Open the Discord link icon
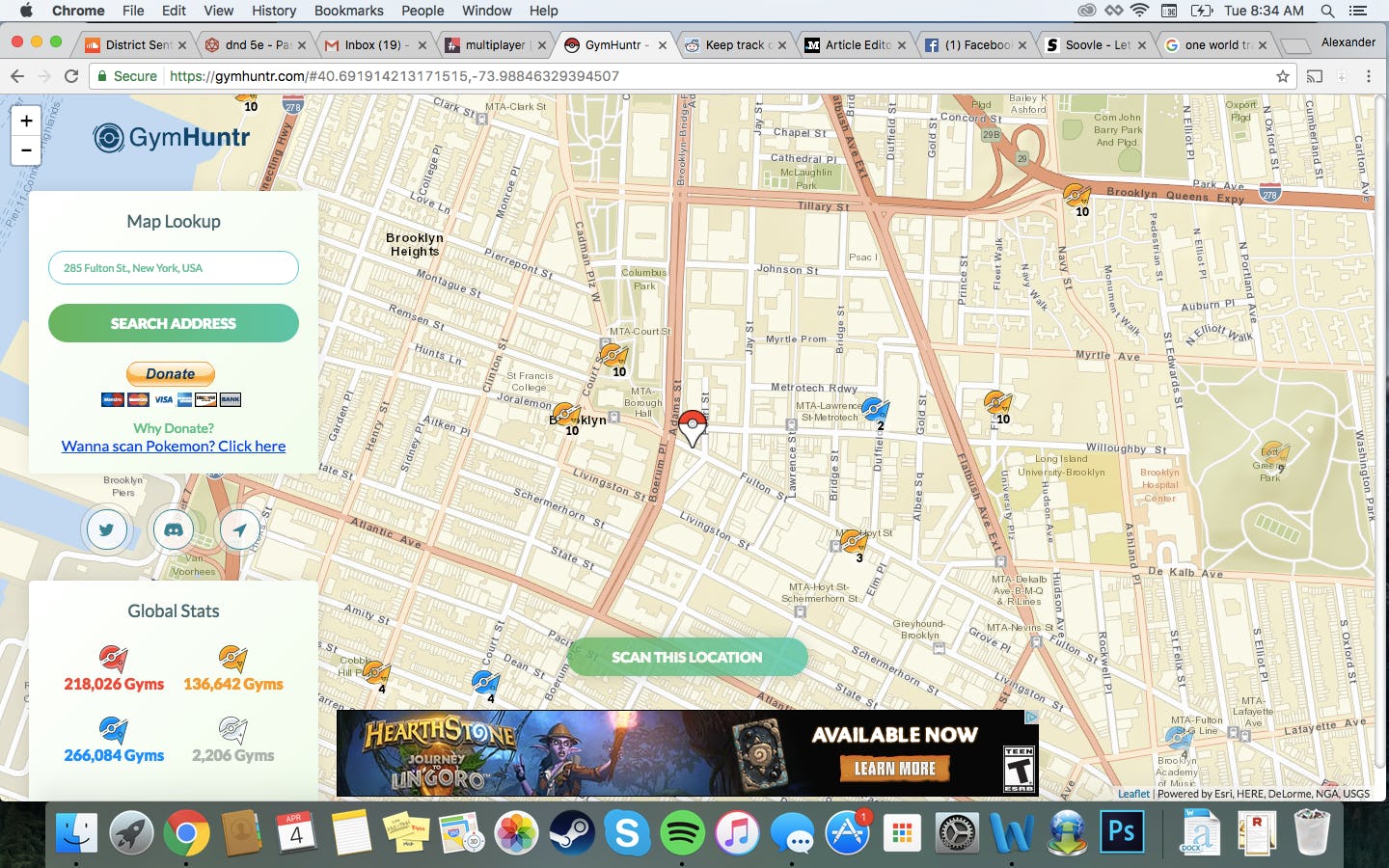This screenshot has width=1389, height=868. pyautogui.click(x=174, y=529)
